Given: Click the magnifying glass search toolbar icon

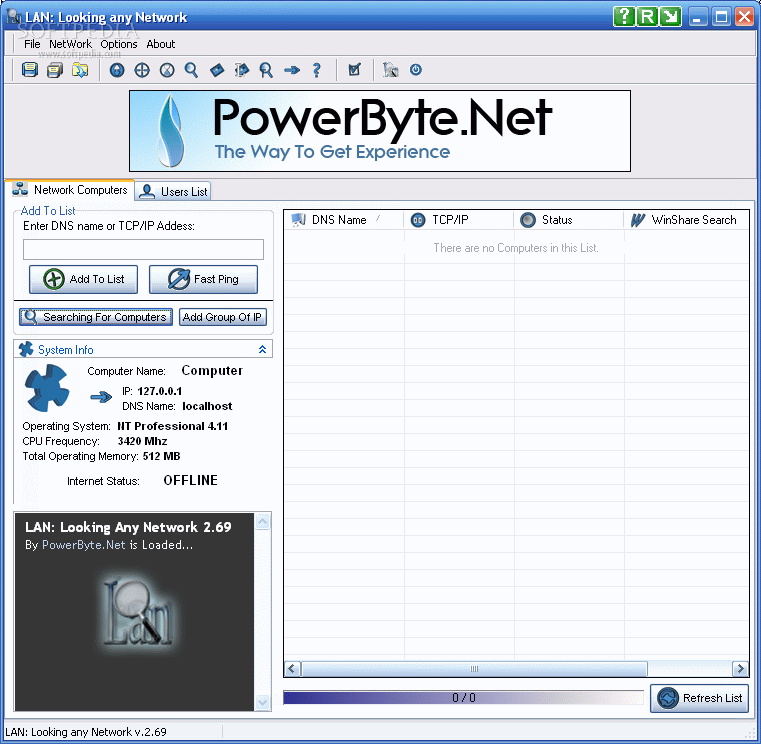Looking at the screenshot, I should [x=191, y=70].
